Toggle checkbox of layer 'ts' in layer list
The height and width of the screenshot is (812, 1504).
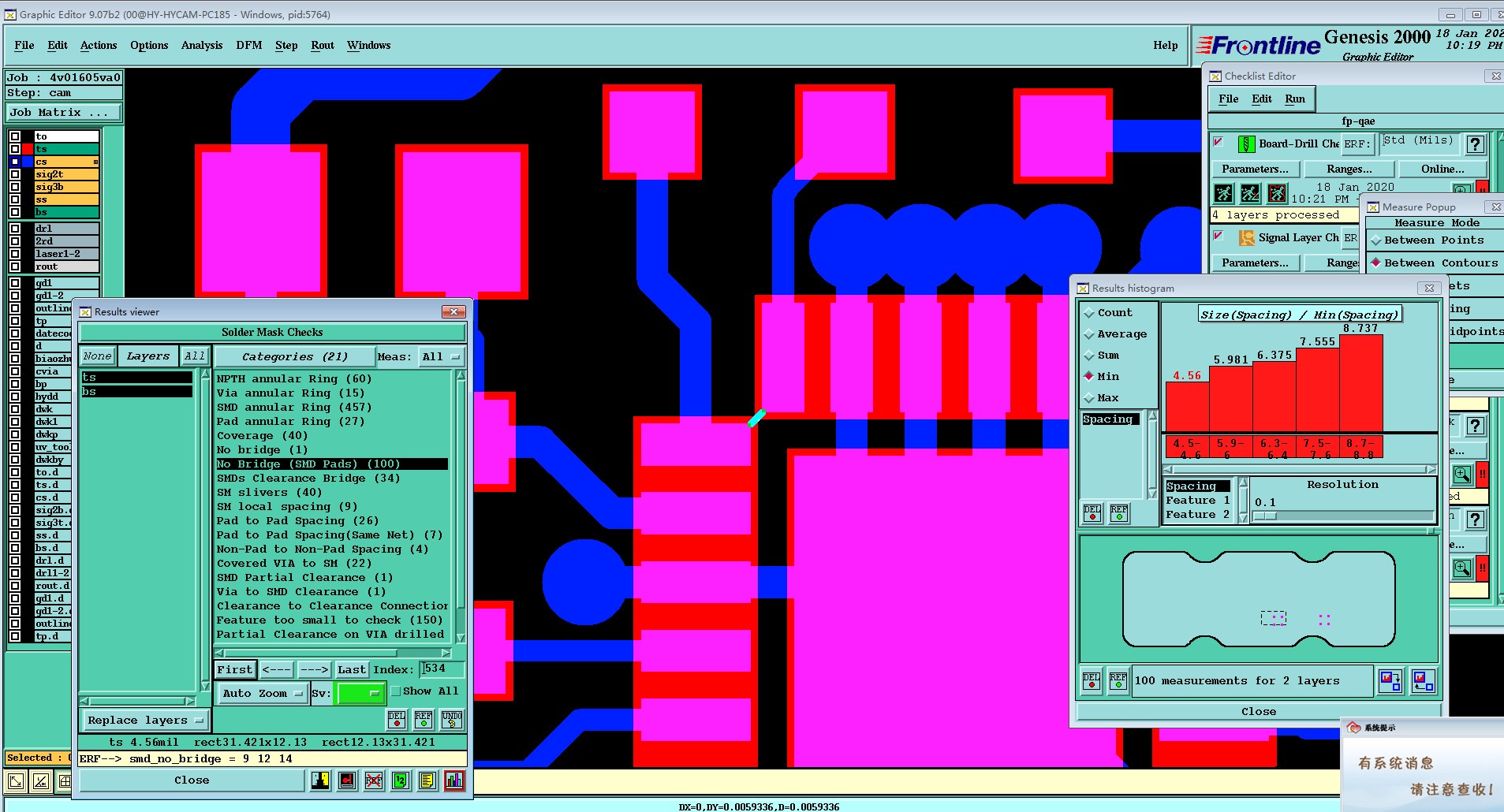pos(15,149)
